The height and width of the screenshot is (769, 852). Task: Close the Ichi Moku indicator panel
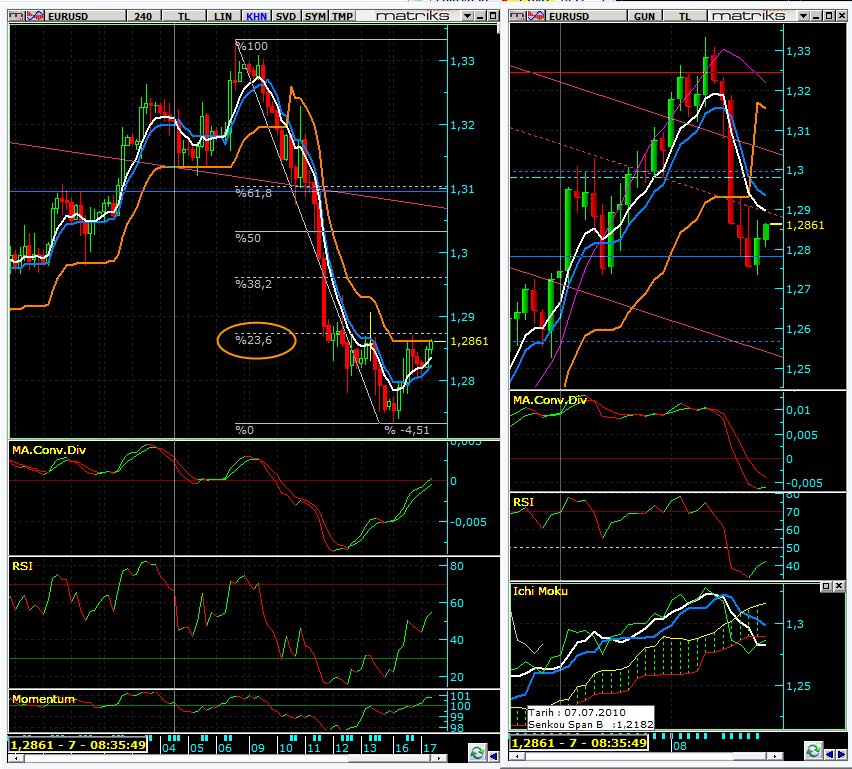tap(840, 587)
